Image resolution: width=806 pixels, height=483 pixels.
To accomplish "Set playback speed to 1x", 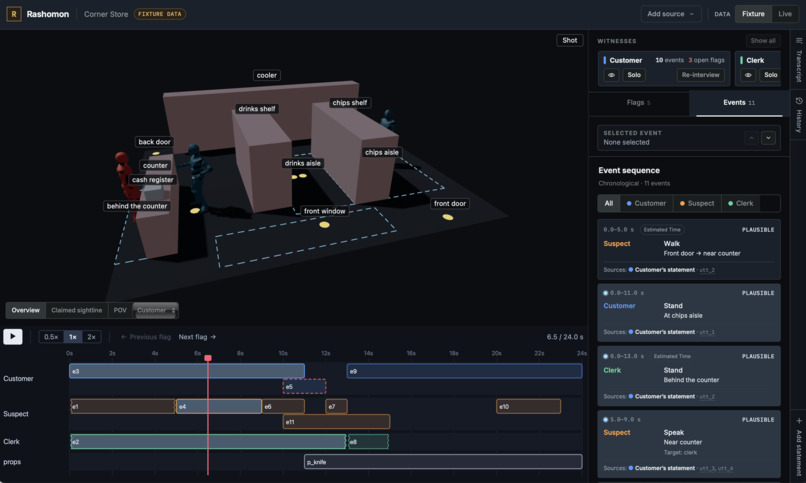I will pos(73,337).
